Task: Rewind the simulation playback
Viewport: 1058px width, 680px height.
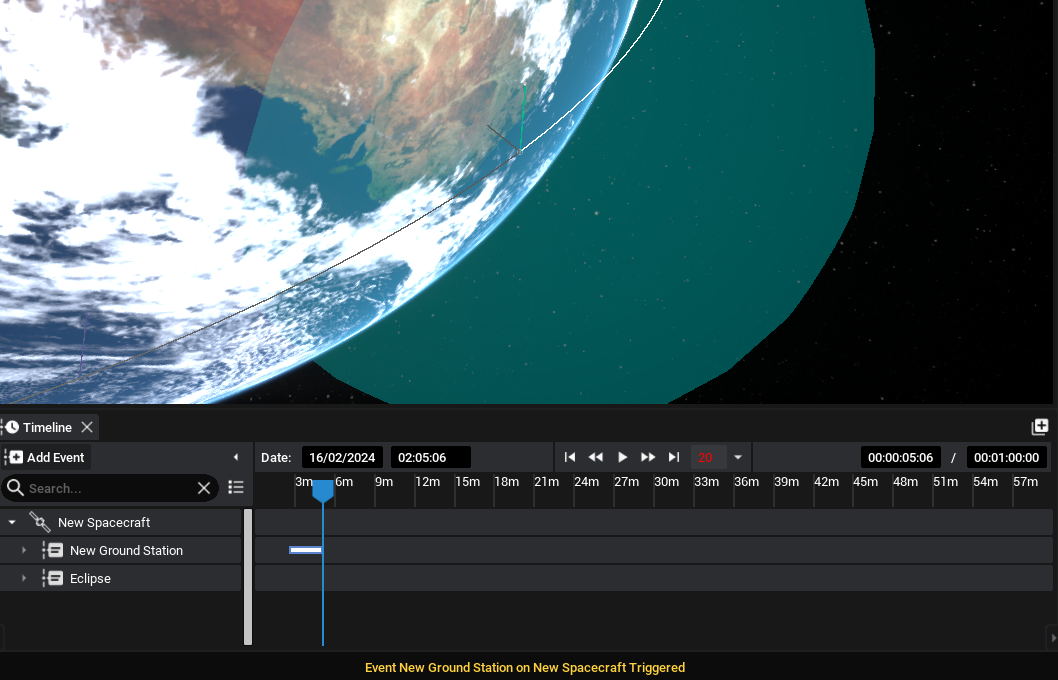Action: pos(596,457)
